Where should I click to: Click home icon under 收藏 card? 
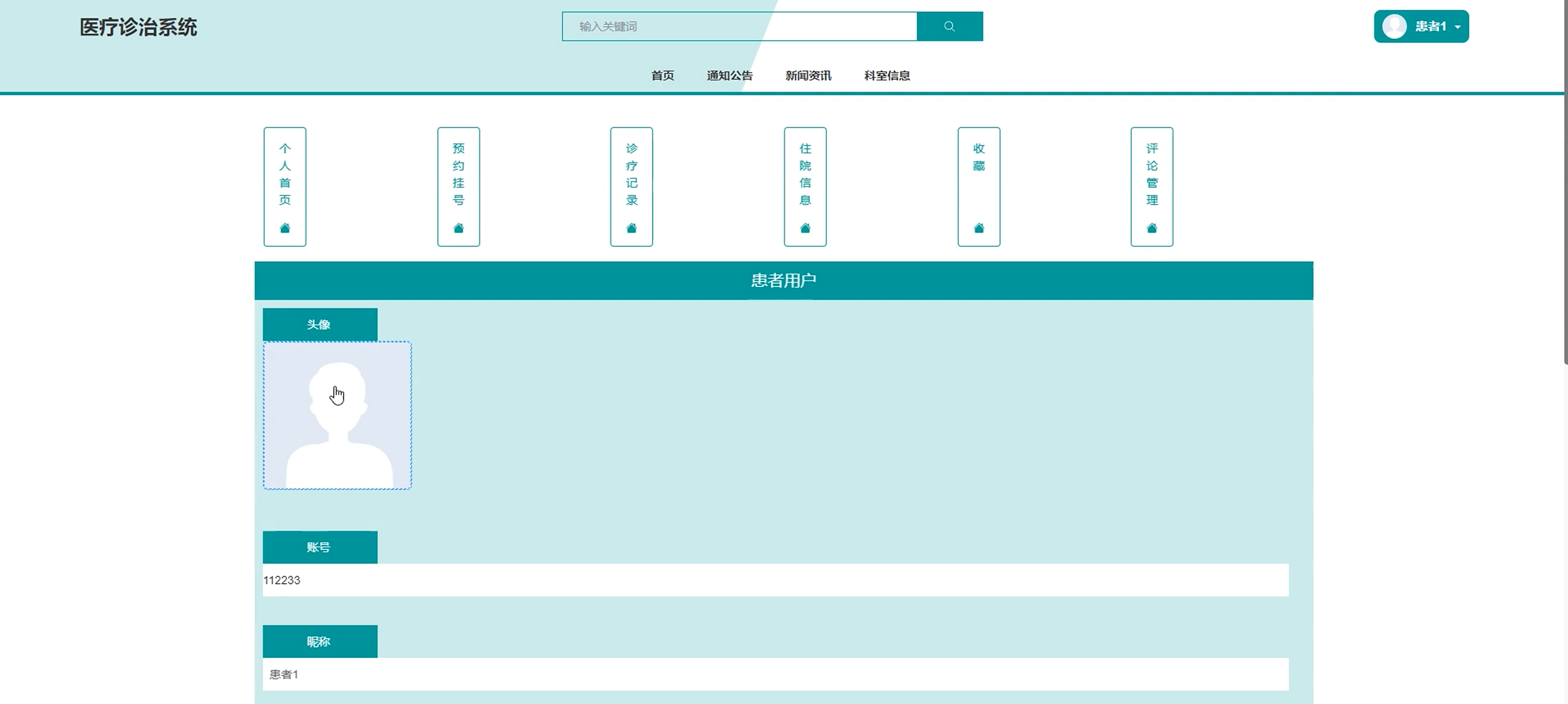pyautogui.click(x=978, y=228)
